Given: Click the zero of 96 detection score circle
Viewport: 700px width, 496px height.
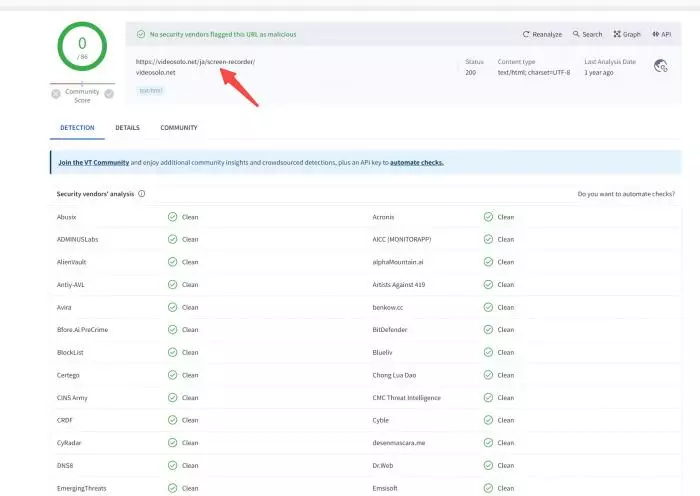Looking at the screenshot, I should 82,46.
